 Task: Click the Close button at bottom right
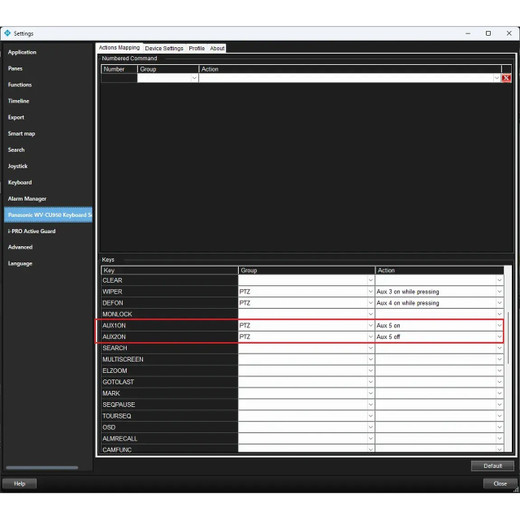(500, 483)
